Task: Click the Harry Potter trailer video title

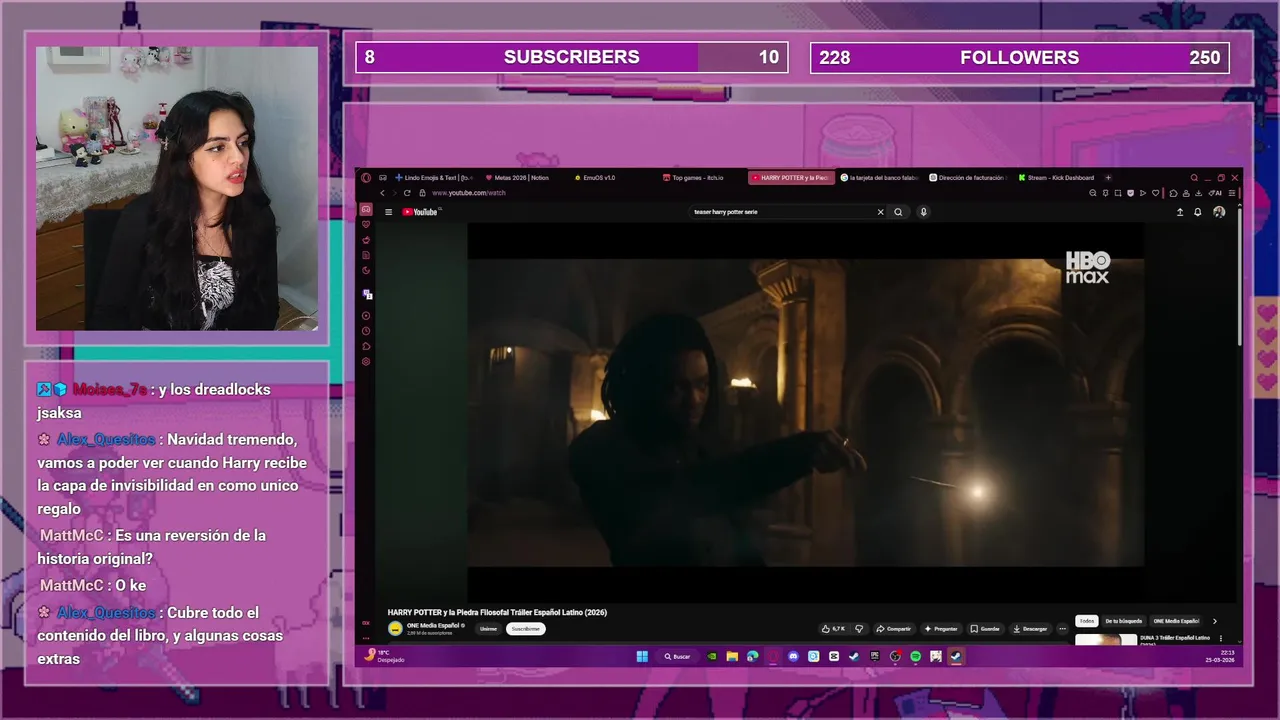Action: [497, 612]
